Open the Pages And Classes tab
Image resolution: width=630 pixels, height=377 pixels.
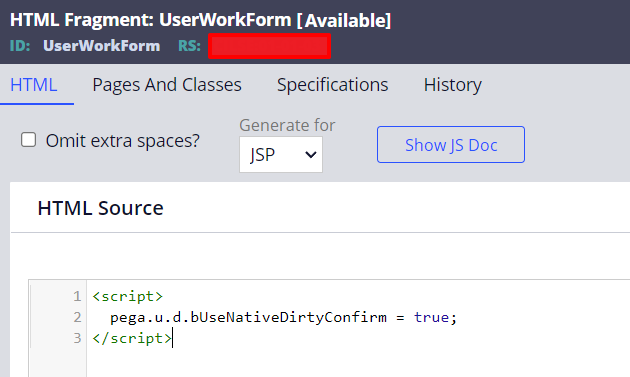[167, 85]
